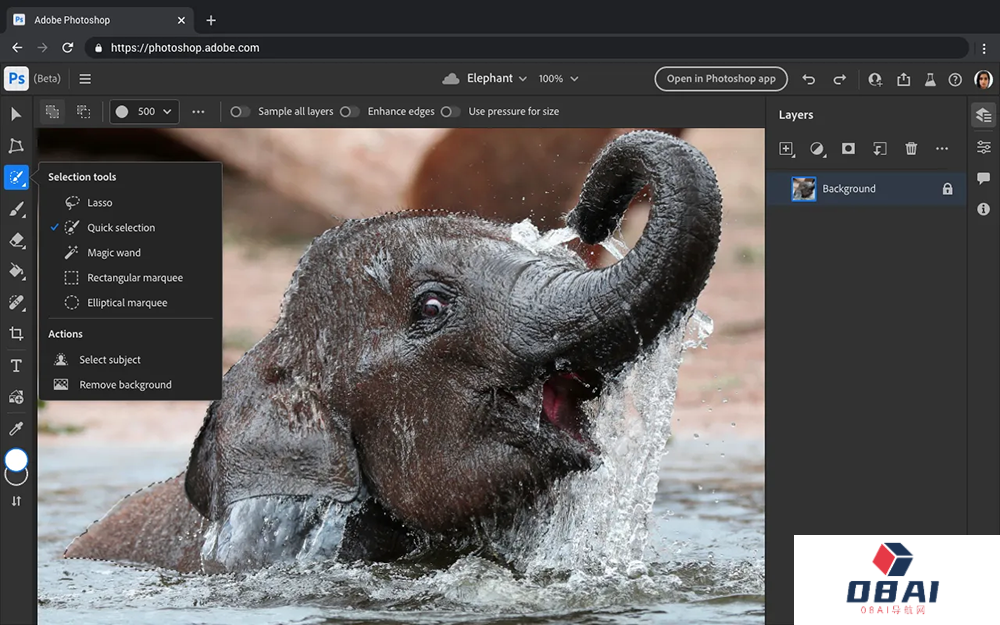Viewport: 1000px width, 625px height.
Task: Enable Enhance edges
Action: [x=350, y=111]
